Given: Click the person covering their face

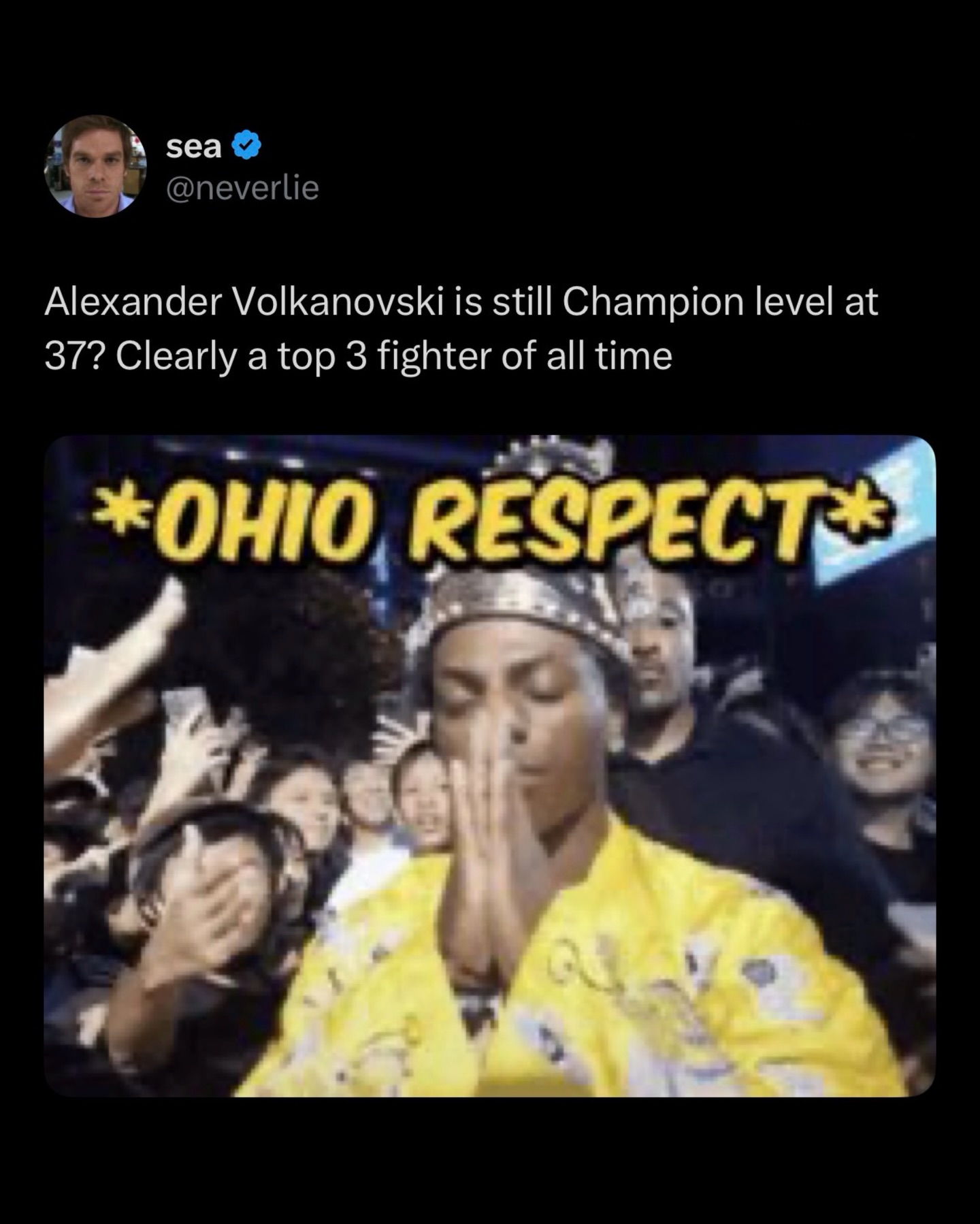Looking at the screenshot, I should pos(204,892).
